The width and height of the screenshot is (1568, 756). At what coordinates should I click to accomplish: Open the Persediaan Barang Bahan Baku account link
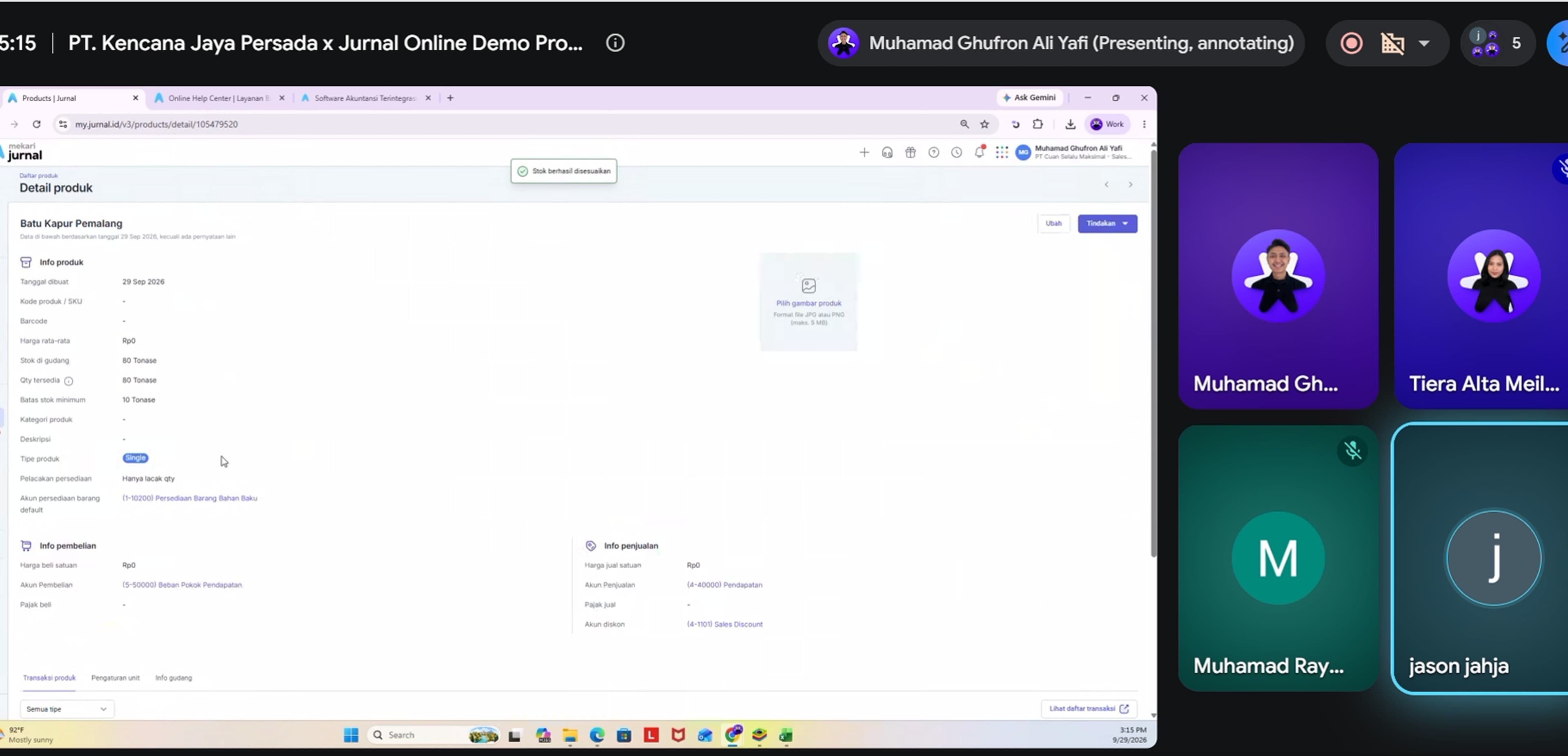[x=189, y=498]
